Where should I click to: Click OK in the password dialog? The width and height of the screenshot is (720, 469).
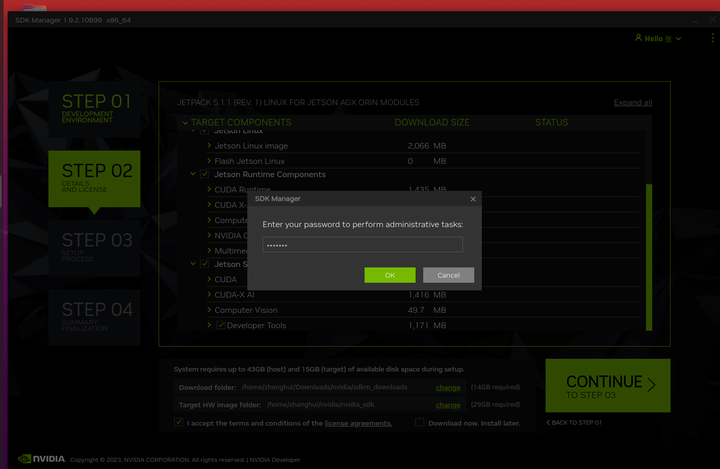(x=390, y=275)
